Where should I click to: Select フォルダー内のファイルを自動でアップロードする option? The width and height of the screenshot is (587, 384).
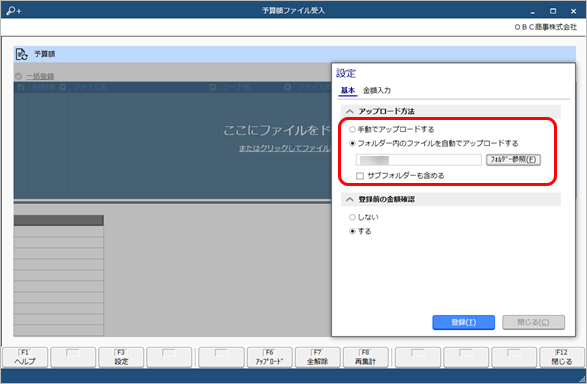pyautogui.click(x=352, y=143)
